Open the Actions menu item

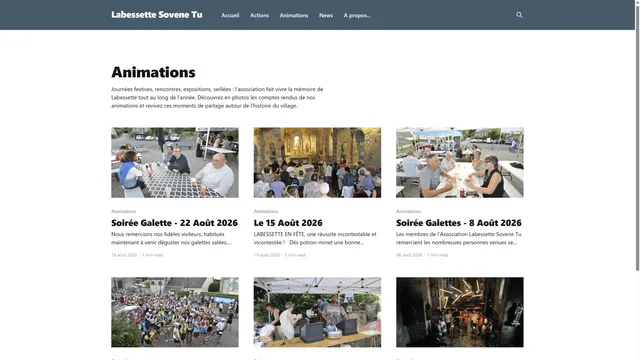259,16
